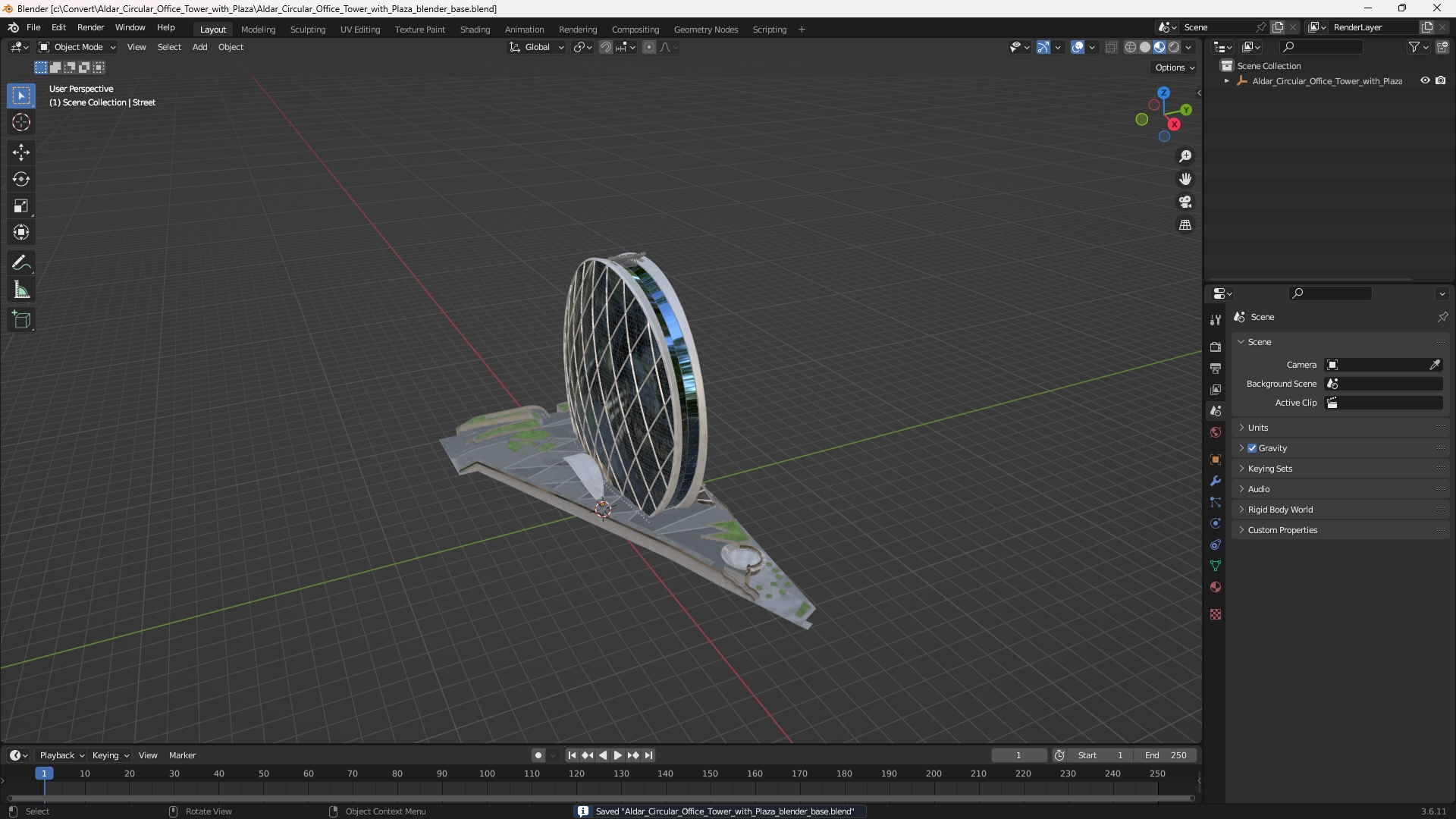Image resolution: width=1456 pixels, height=819 pixels.
Task: Expand Aldar_Circular_Office_Tower collection in outliner
Action: point(1227,80)
